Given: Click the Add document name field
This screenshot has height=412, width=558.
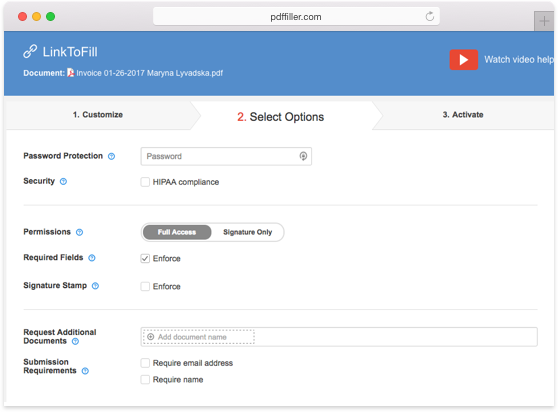Looking at the screenshot, I should (199, 337).
